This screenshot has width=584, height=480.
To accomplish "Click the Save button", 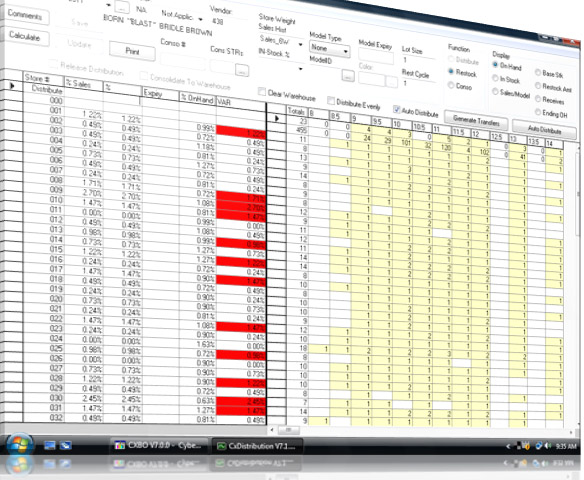I will point(79,23).
